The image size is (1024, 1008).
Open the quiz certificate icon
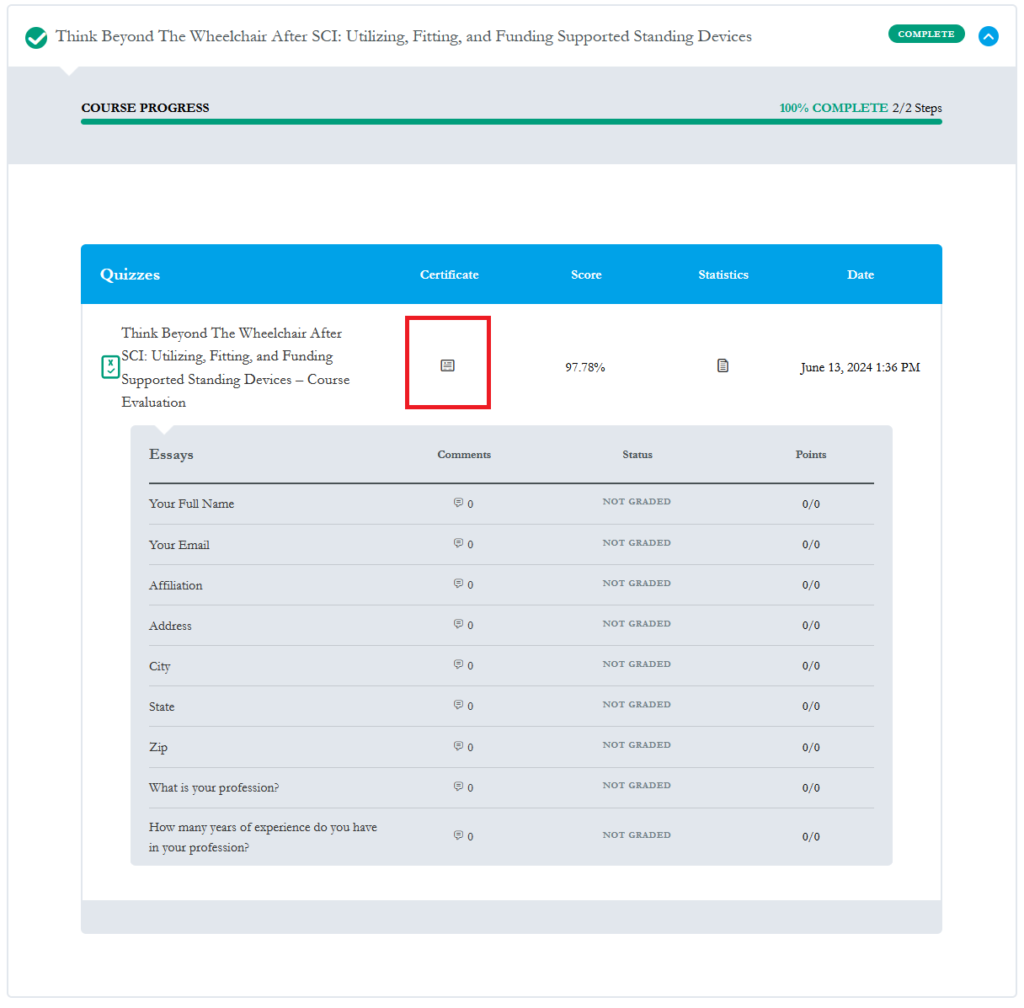[x=447, y=366]
